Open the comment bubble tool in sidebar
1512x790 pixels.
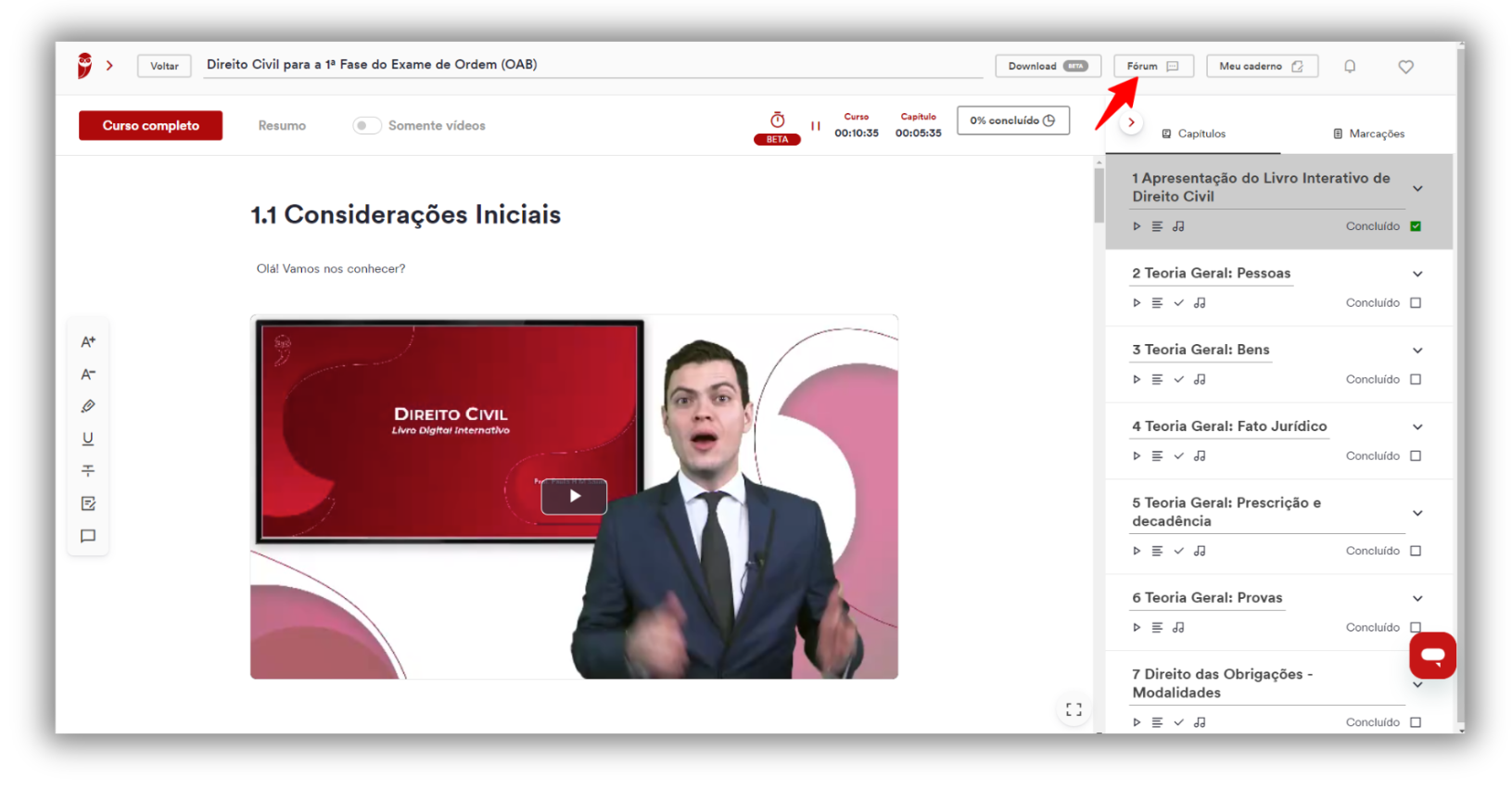88,536
